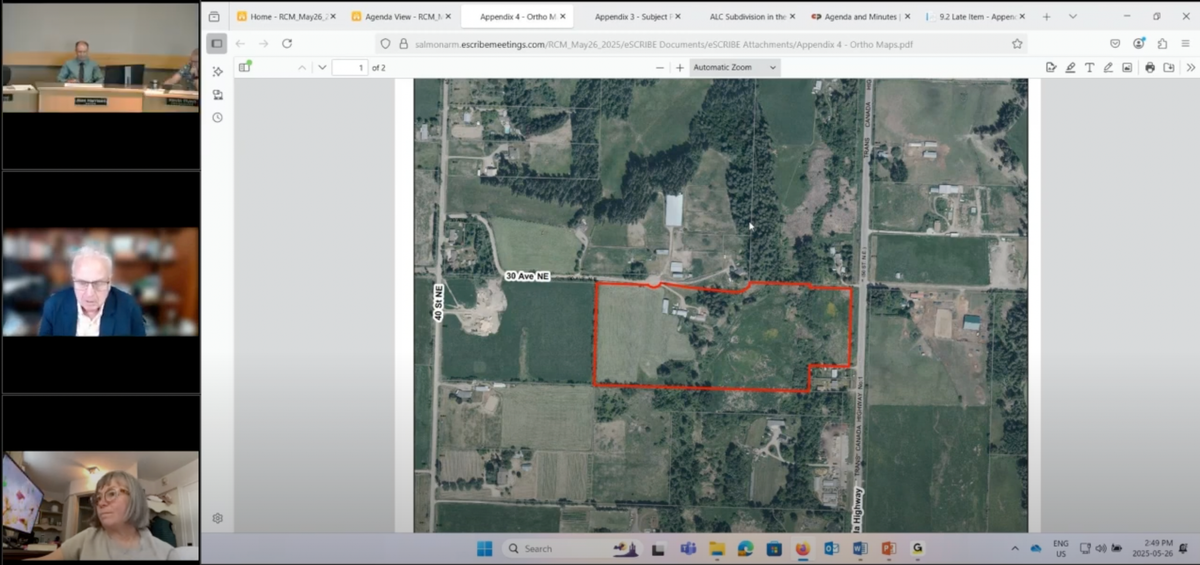The image size is (1200, 565).
Task: Open a new browser tab
Action: pos(1047,16)
